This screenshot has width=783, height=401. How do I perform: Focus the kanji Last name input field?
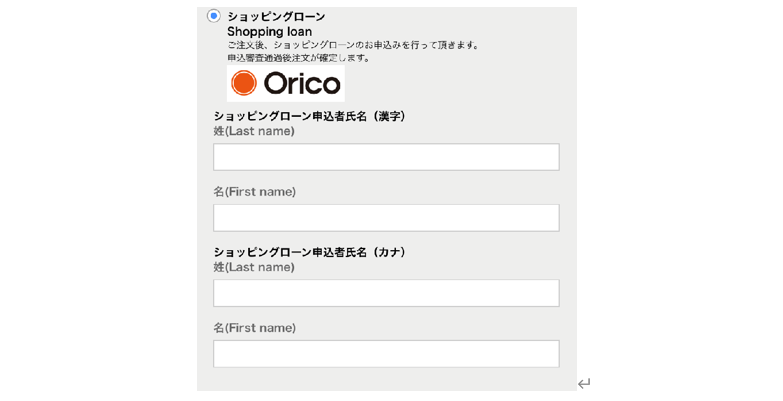pyautogui.click(x=386, y=157)
